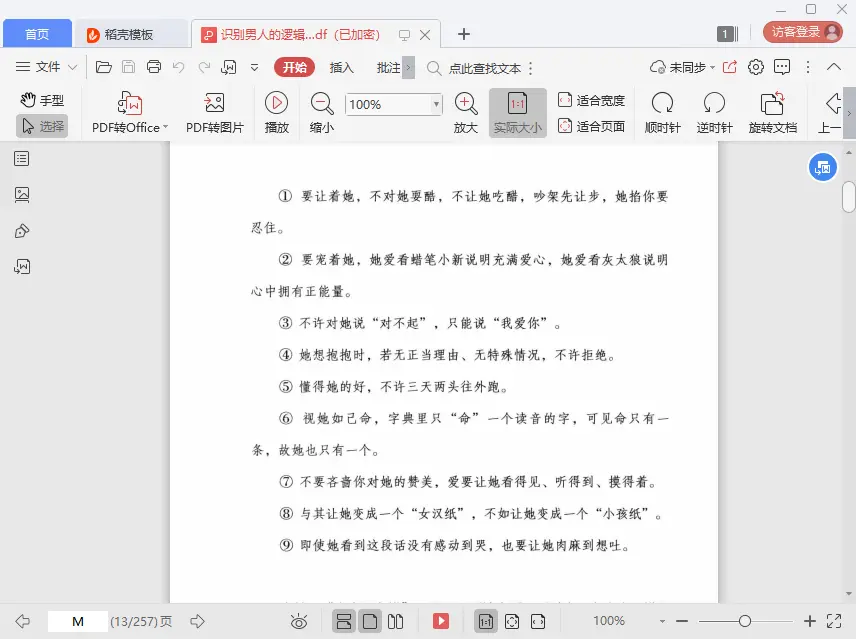
Task: Toggle two-page view
Action: (395, 621)
